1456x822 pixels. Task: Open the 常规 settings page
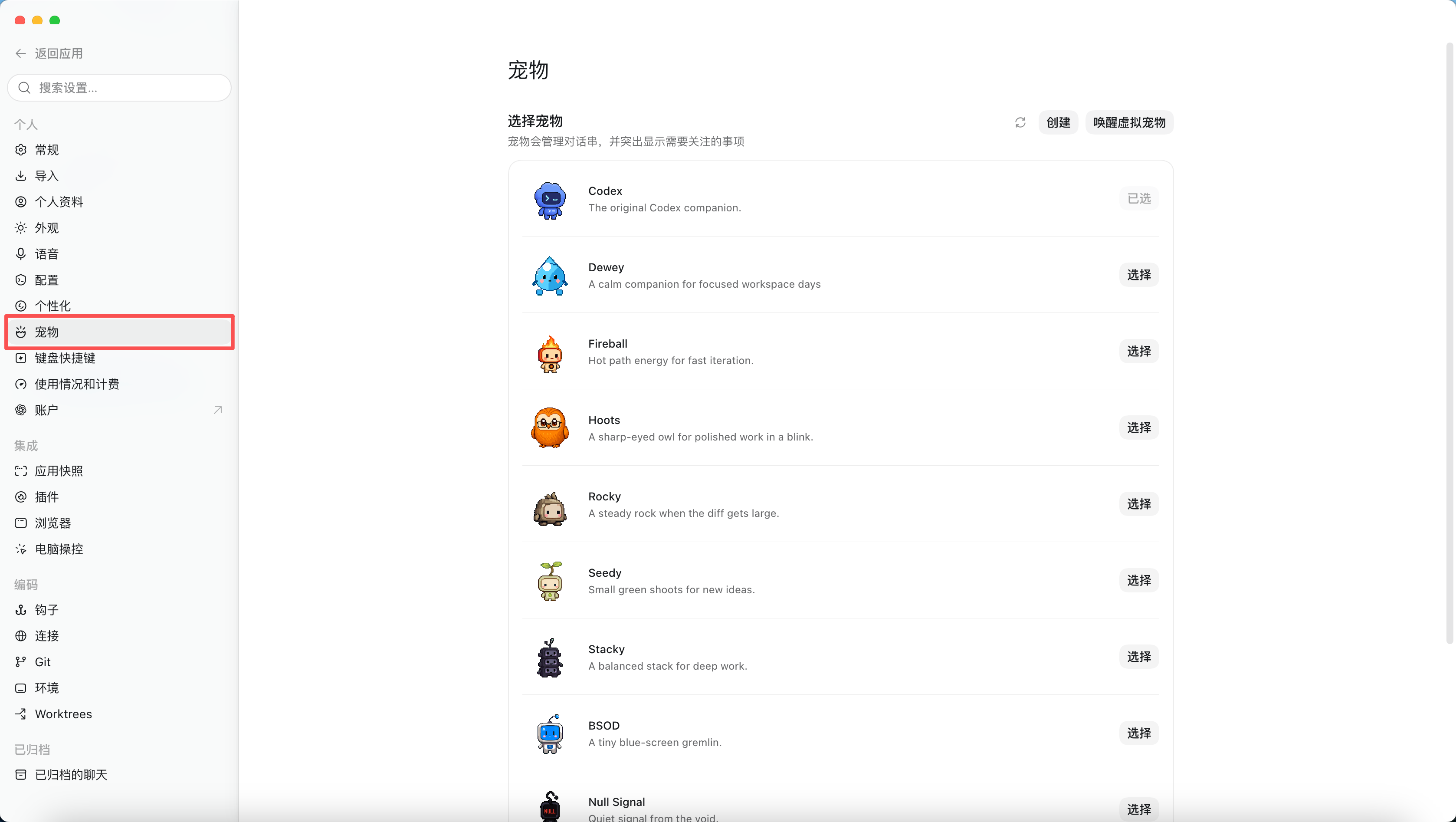tap(119, 150)
